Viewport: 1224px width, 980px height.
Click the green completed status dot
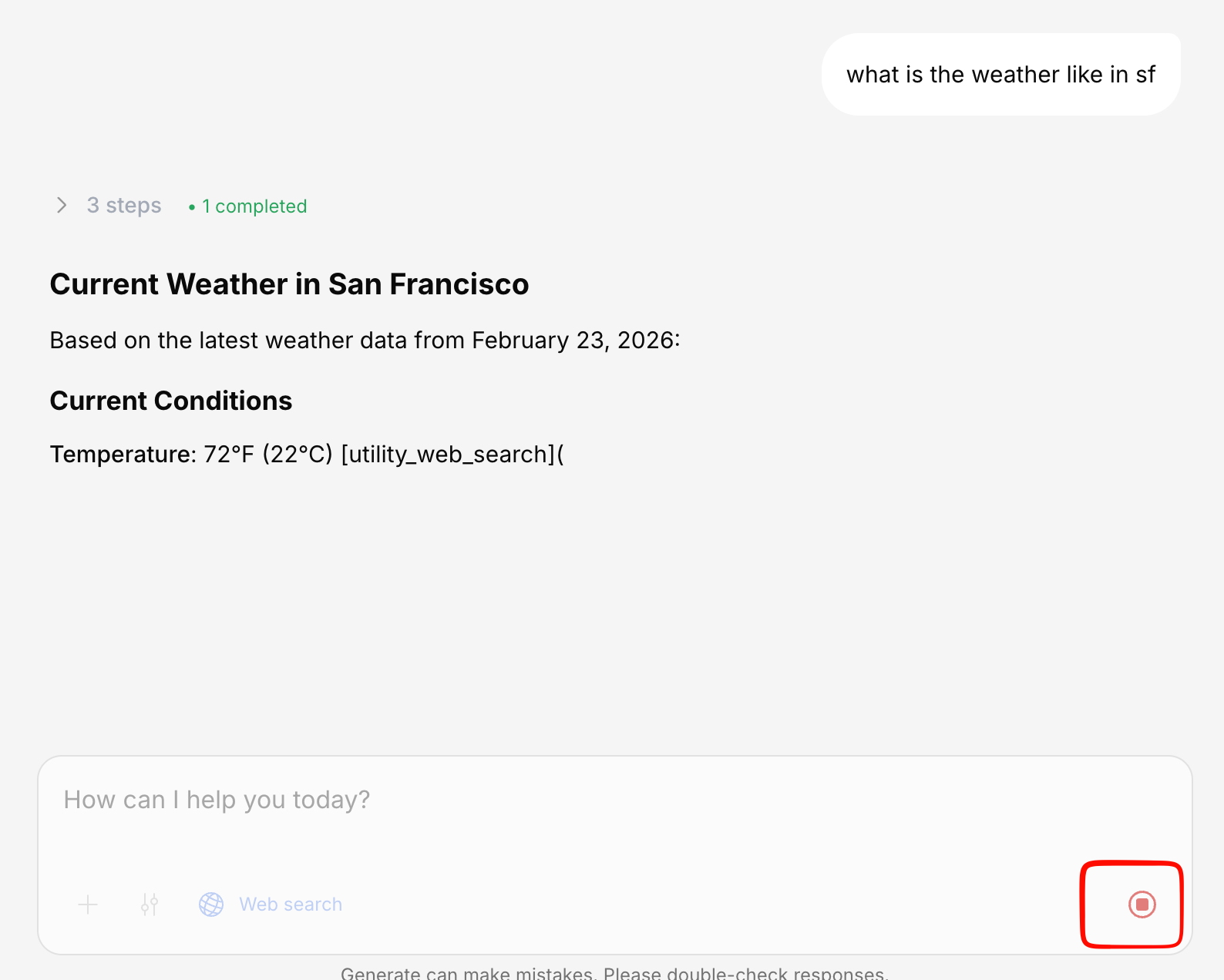[x=191, y=207]
